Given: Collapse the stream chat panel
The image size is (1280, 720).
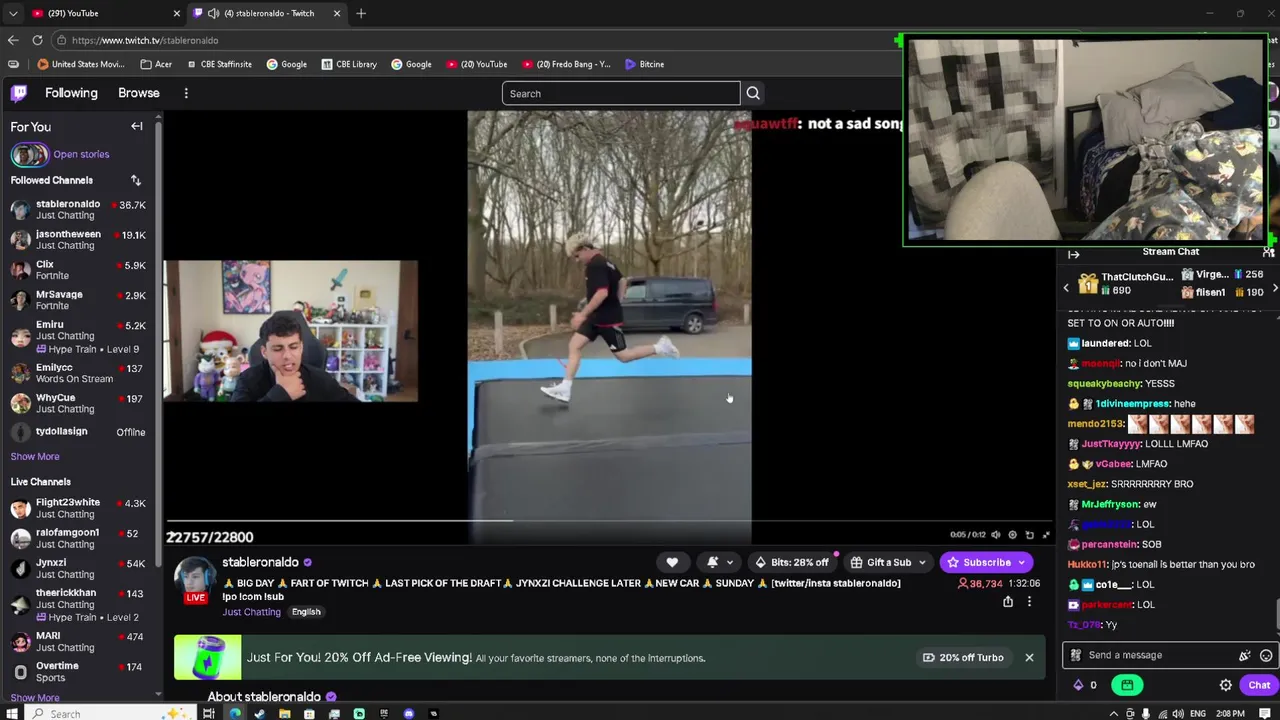Looking at the screenshot, I should pyautogui.click(x=1073, y=254).
